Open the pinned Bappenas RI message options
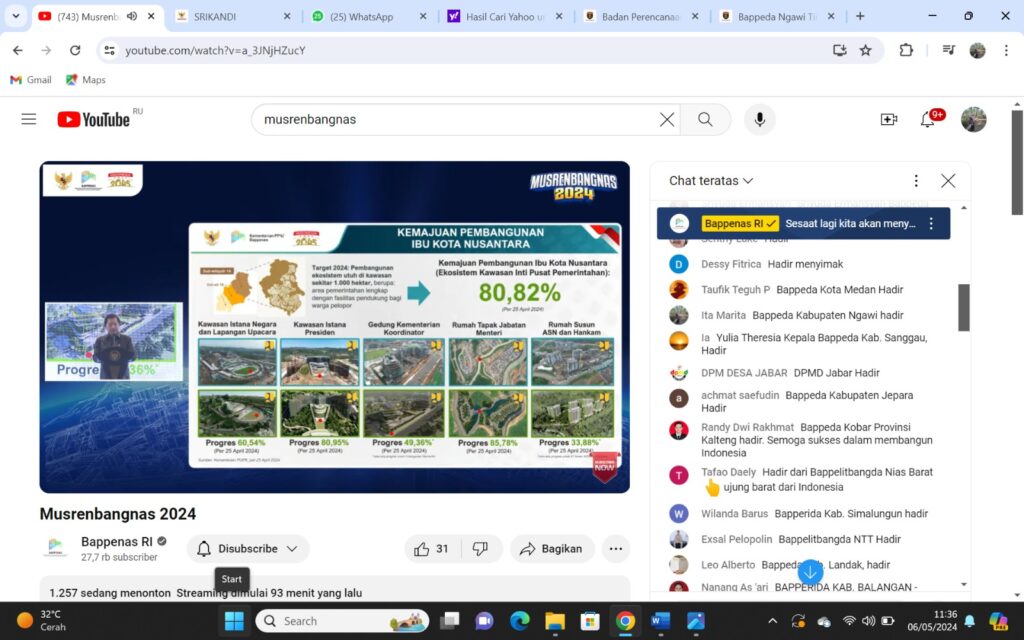This screenshot has height=640, width=1024. click(931, 223)
